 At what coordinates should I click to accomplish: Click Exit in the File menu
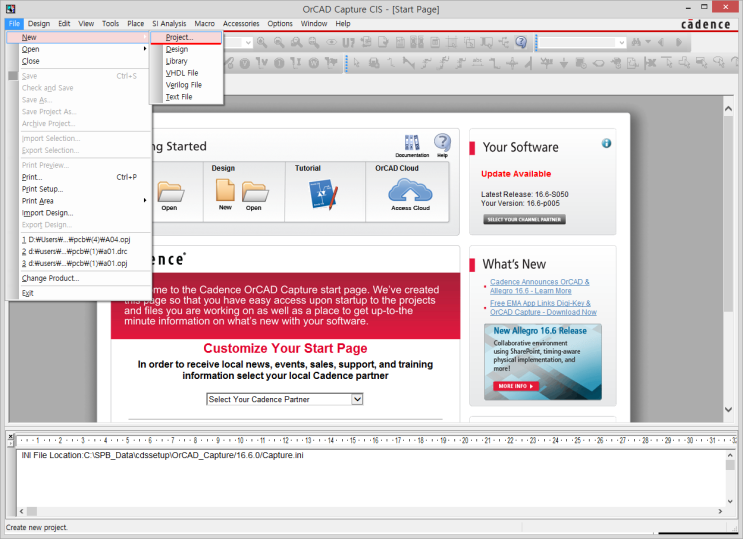point(78,292)
